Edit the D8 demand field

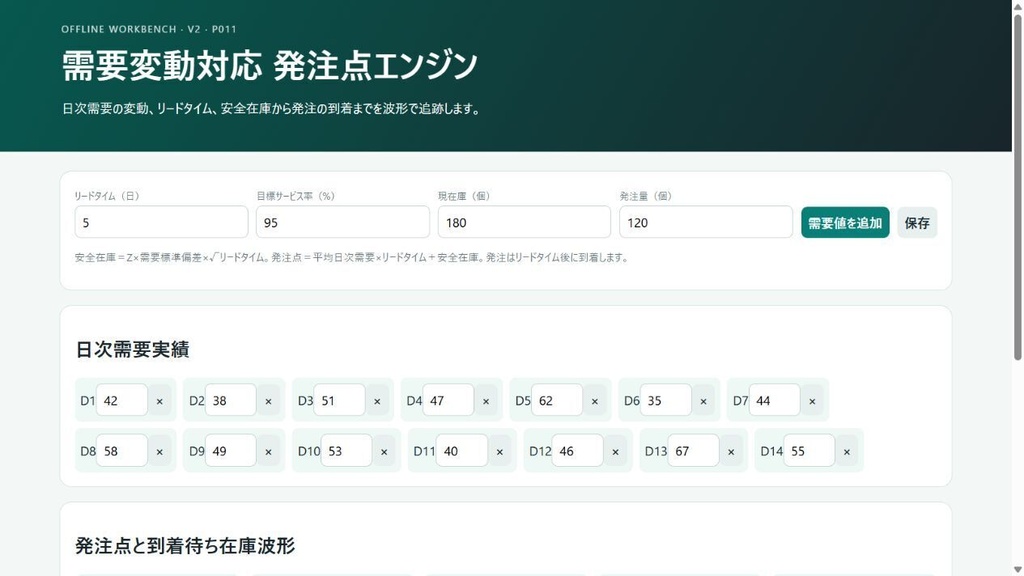(x=122, y=451)
